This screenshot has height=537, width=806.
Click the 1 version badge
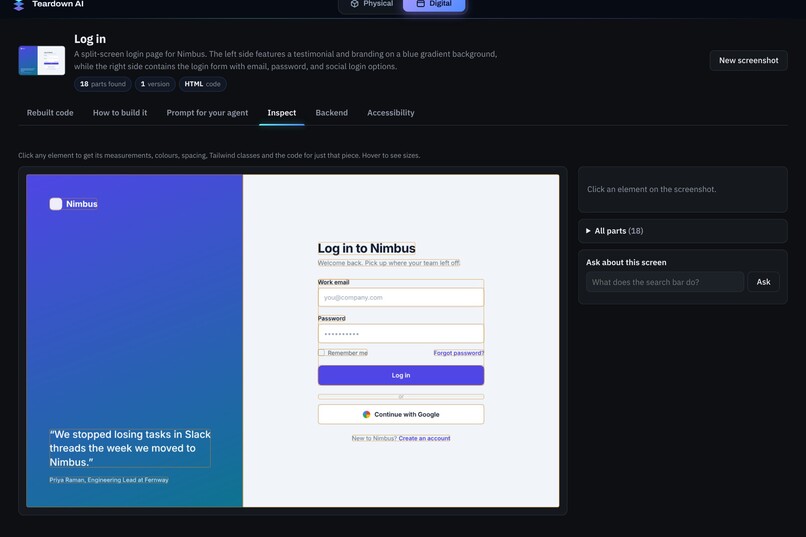click(x=155, y=84)
